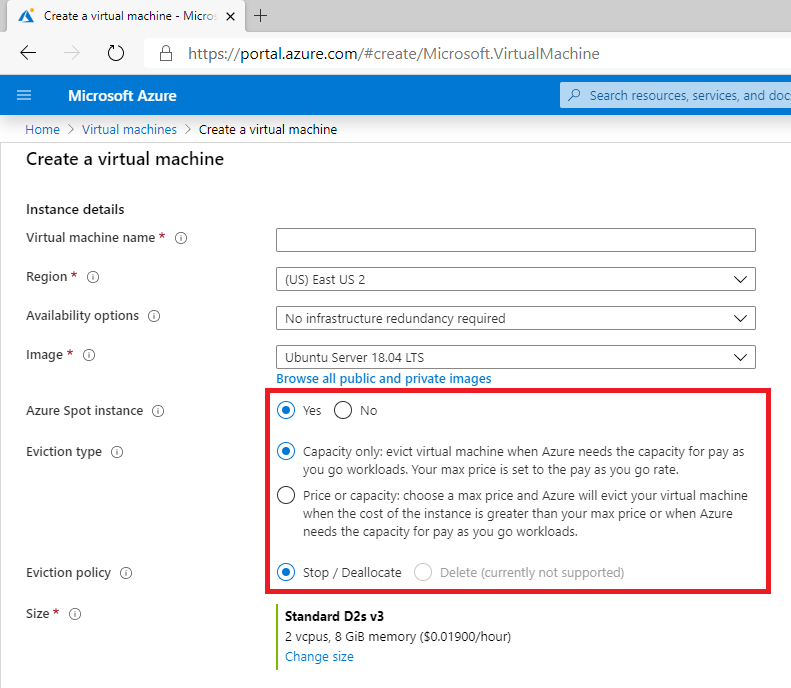The image size is (791, 688).
Task: Click the Change size link
Action: pyautogui.click(x=319, y=657)
